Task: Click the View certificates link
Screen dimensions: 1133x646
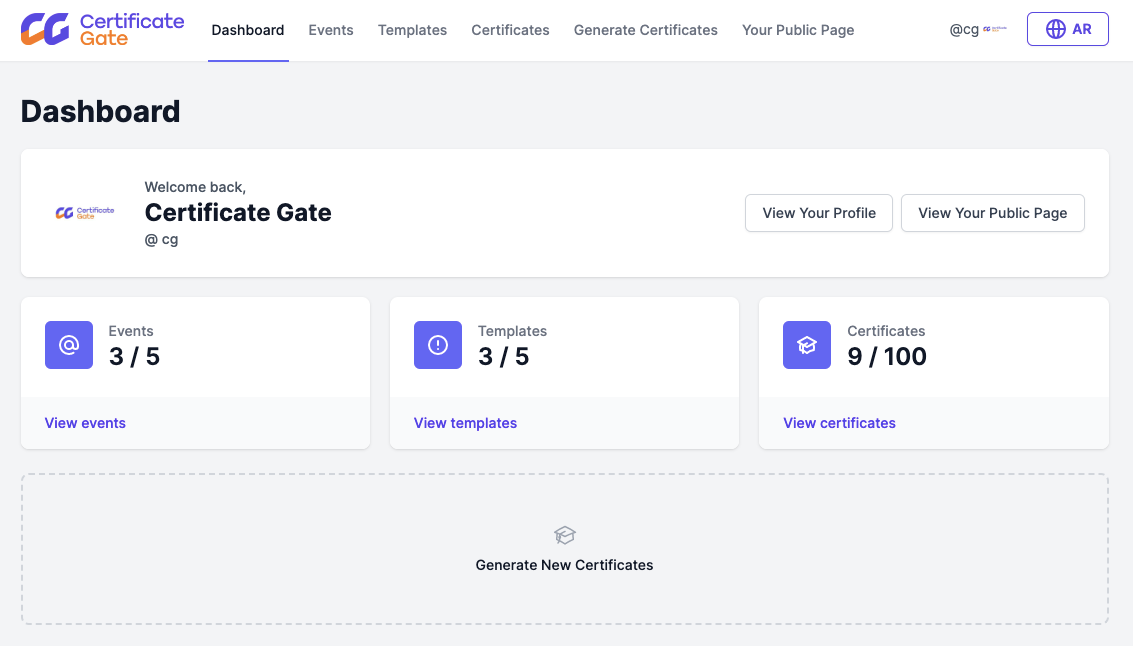Action: pyautogui.click(x=839, y=423)
